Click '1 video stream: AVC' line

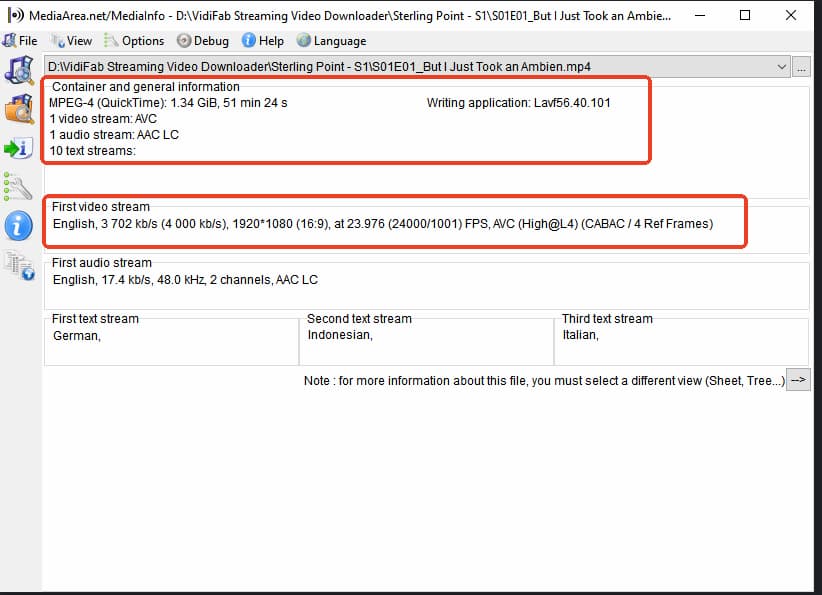pos(103,119)
